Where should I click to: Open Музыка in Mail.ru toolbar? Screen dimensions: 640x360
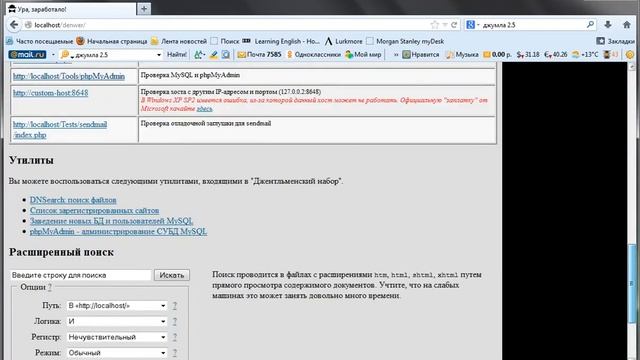462,54
